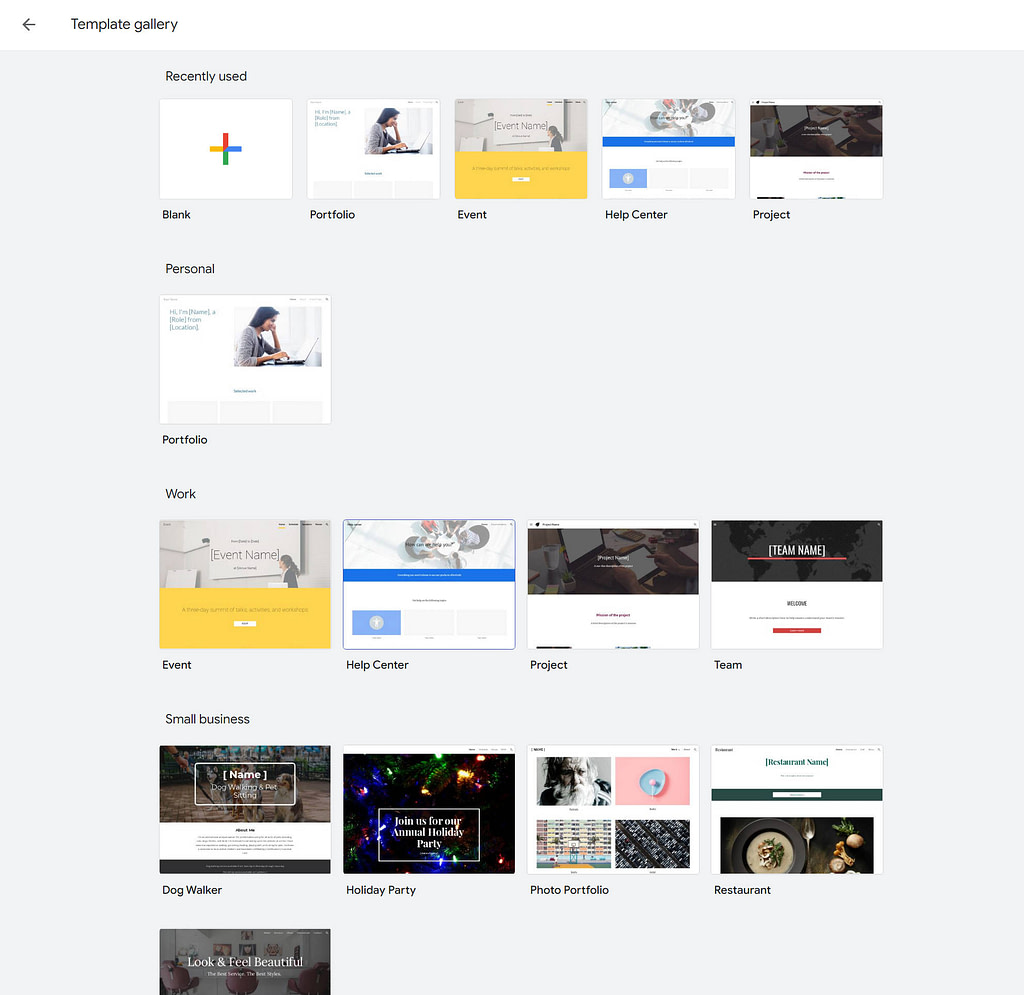Open the Help Center template under Work
The width and height of the screenshot is (1024, 995).
pyautogui.click(x=428, y=584)
